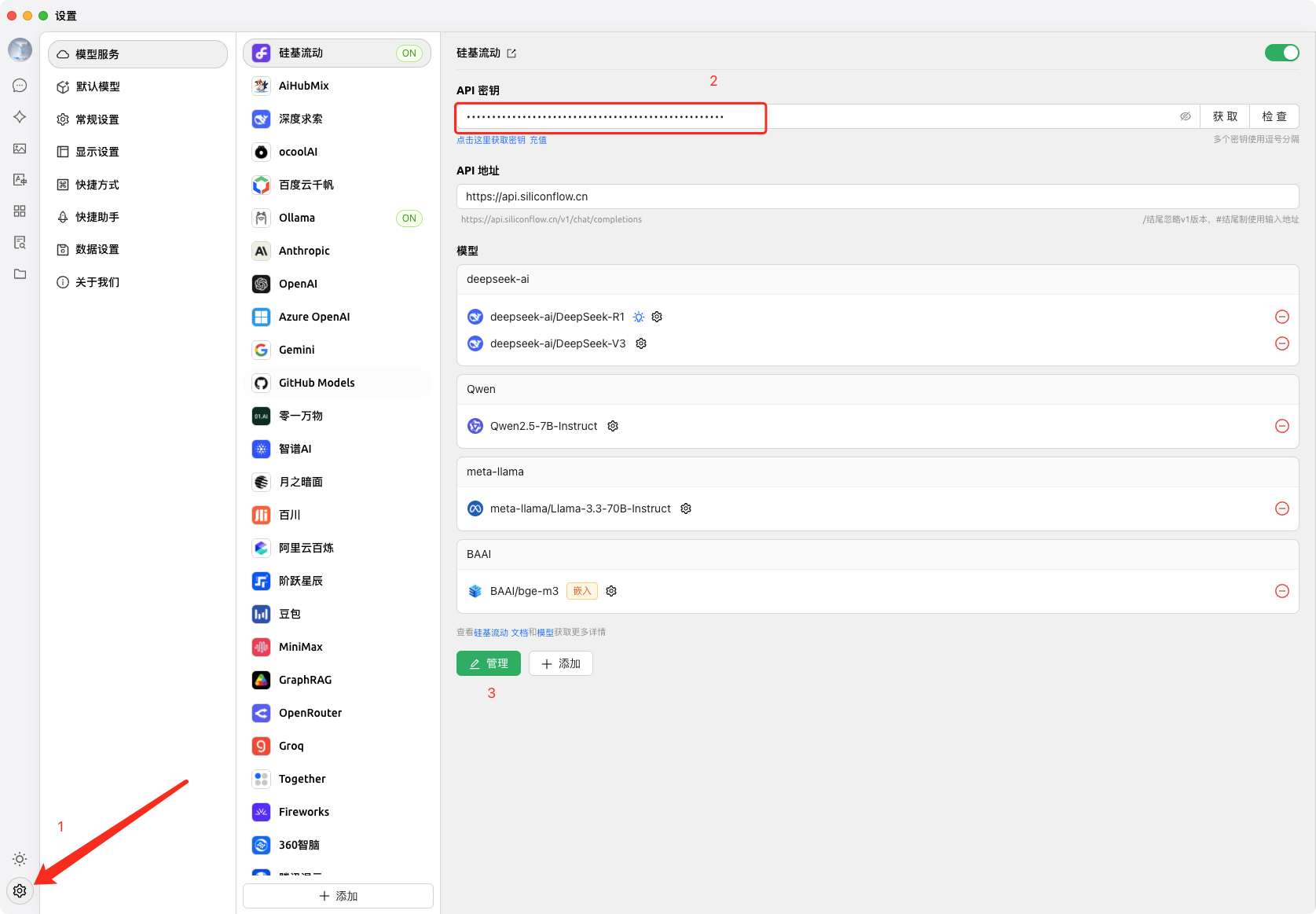1316x914 pixels.
Task: Open 关于我们 section
Action: (138, 282)
